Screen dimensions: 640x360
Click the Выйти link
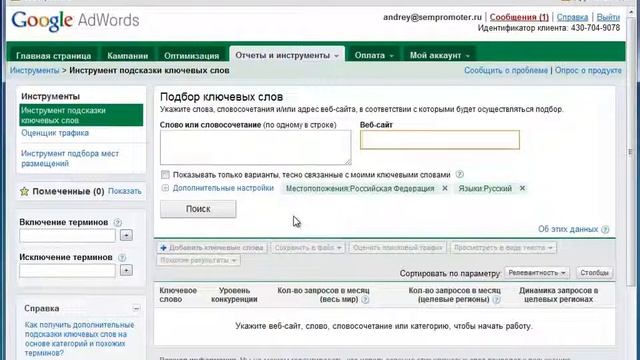pos(608,17)
